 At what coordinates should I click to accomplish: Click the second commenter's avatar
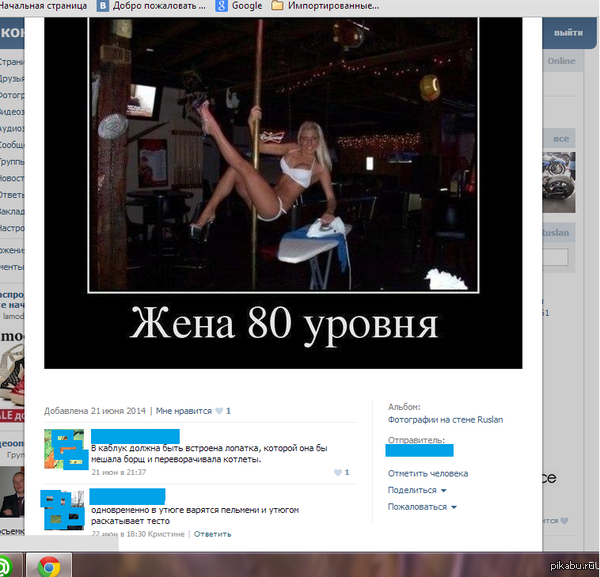(63, 509)
